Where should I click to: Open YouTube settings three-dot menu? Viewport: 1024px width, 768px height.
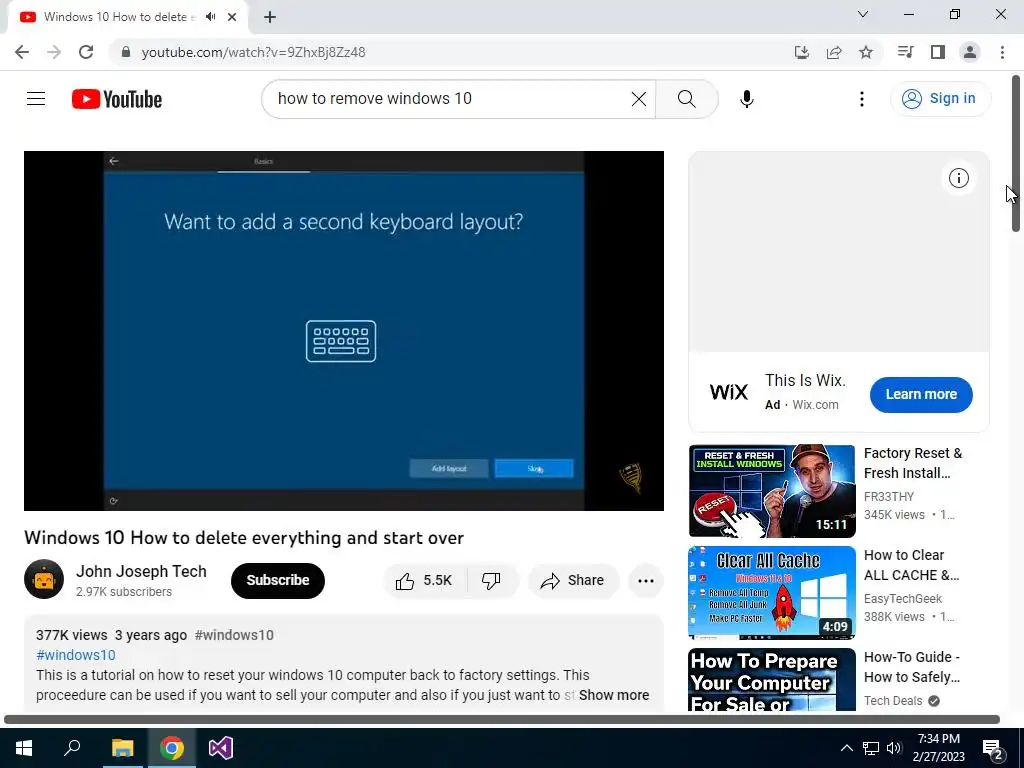861,99
